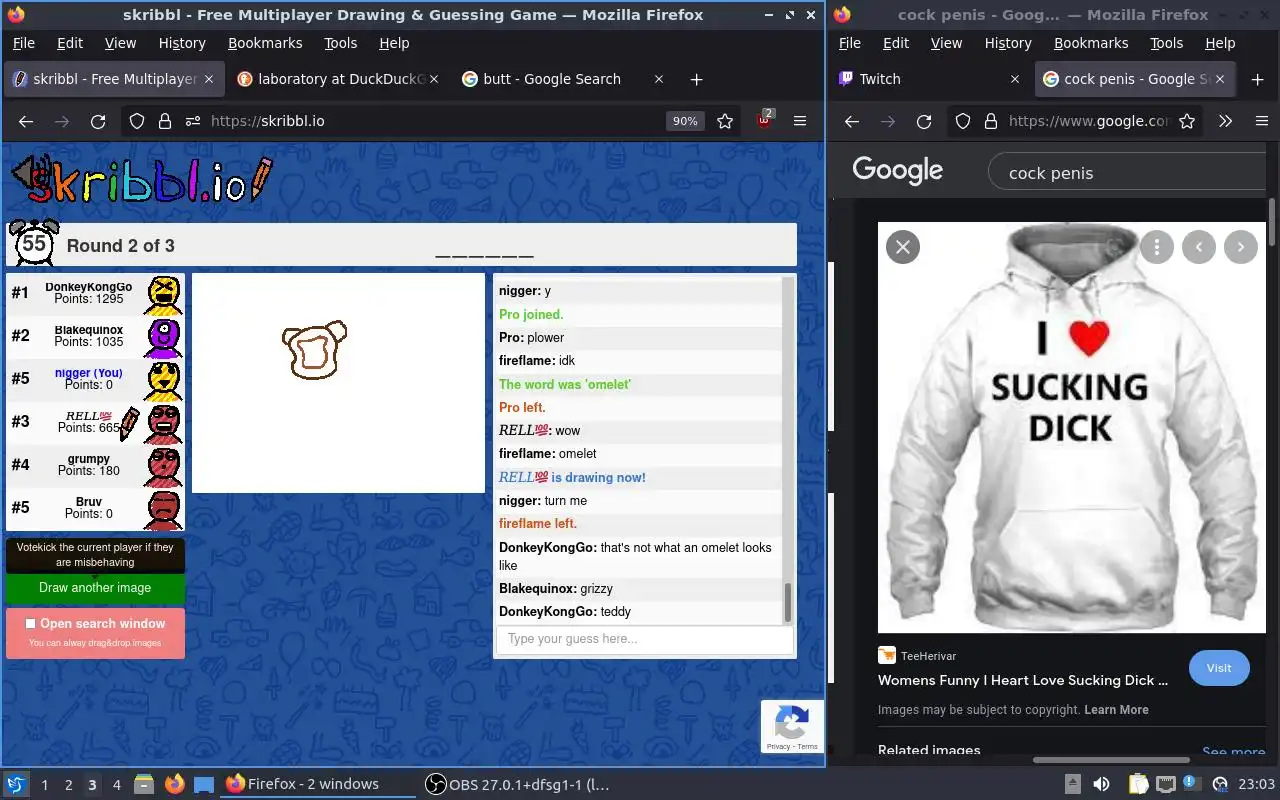Click the skribbl.io address bar URL
1280x800 pixels.
pos(268,121)
